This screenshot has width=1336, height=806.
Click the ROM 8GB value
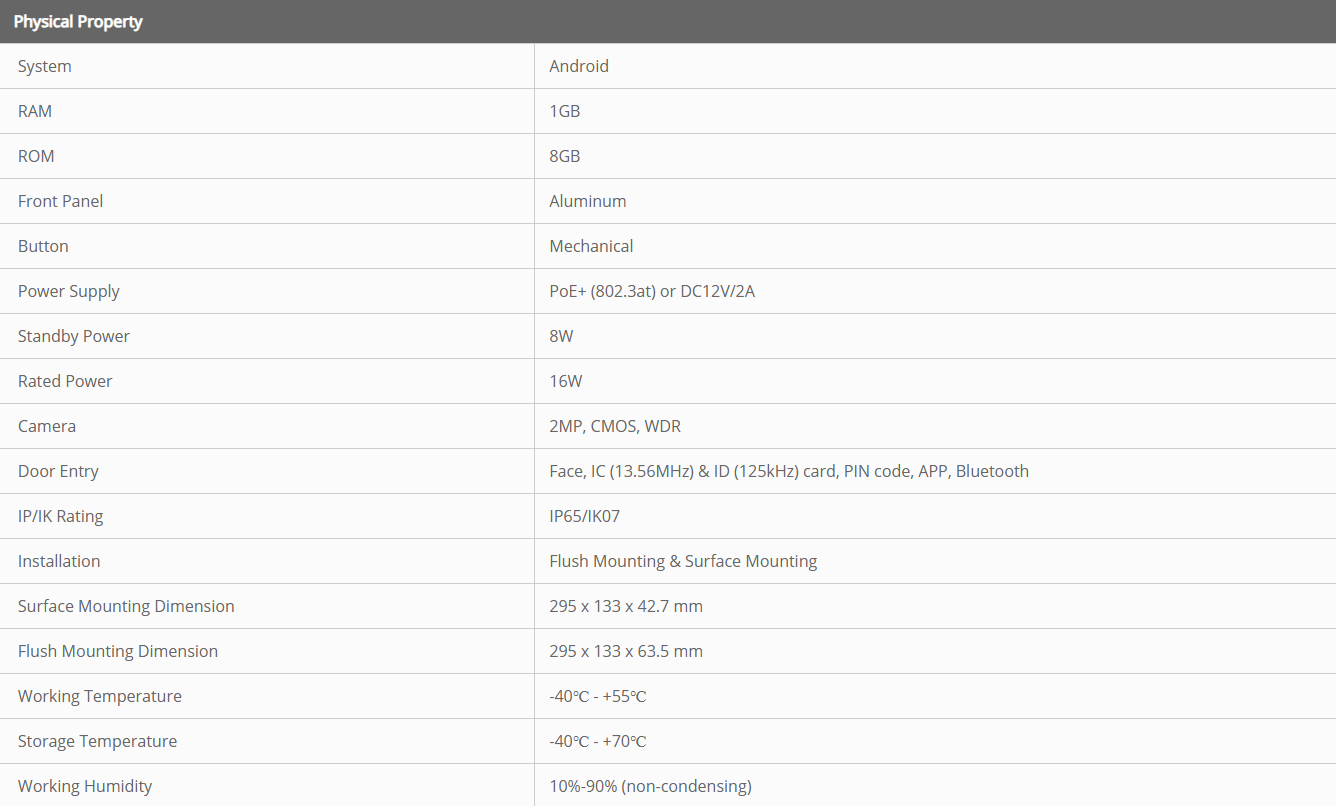pos(565,156)
